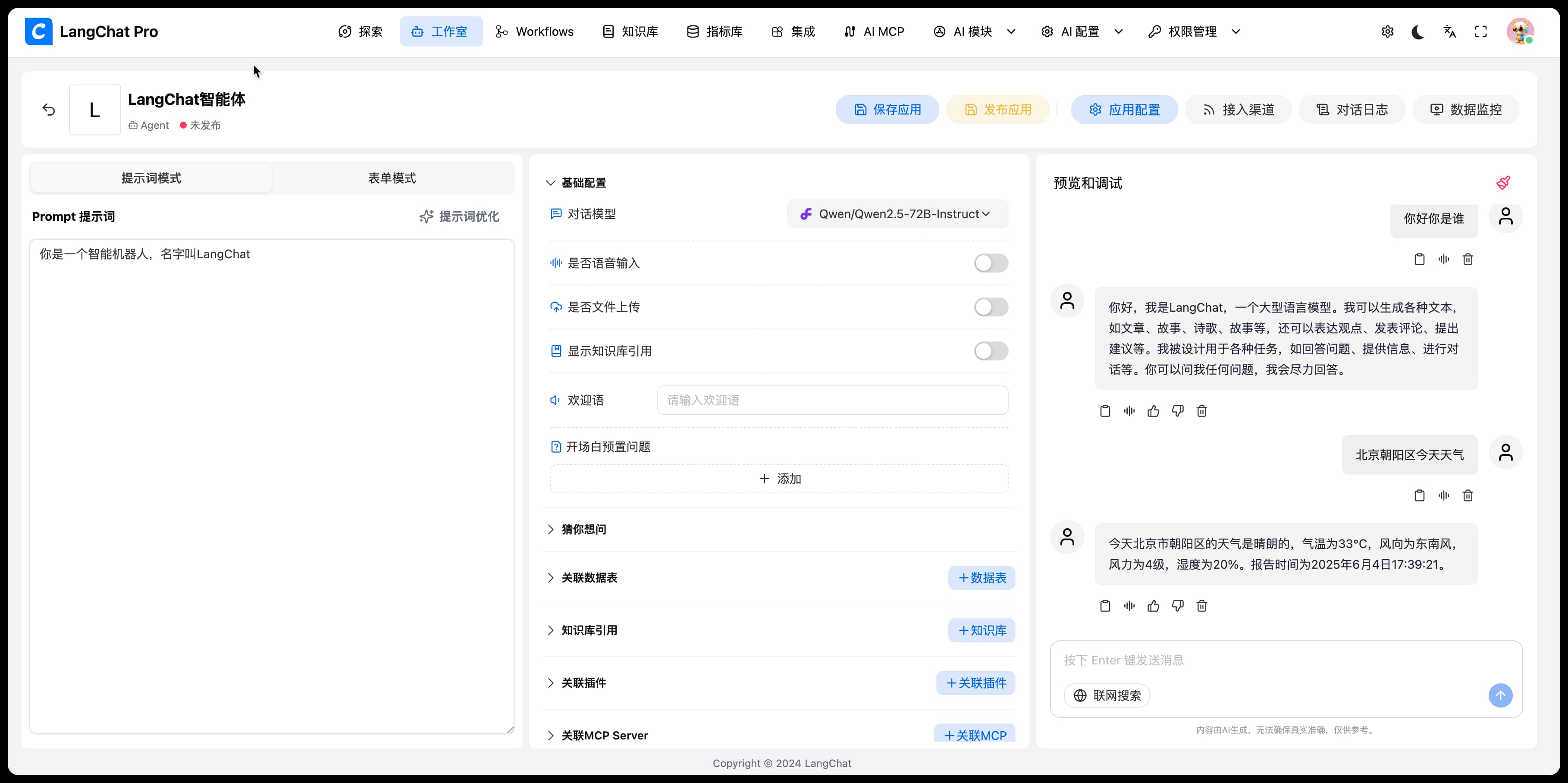Thumbs down the 我是LangChat reply
This screenshot has width=1568, height=783.
[x=1178, y=411]
